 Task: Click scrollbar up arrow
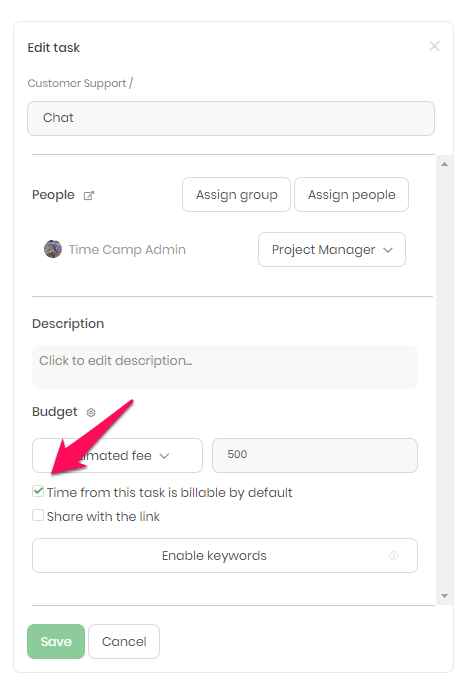[x=445, y=164]
